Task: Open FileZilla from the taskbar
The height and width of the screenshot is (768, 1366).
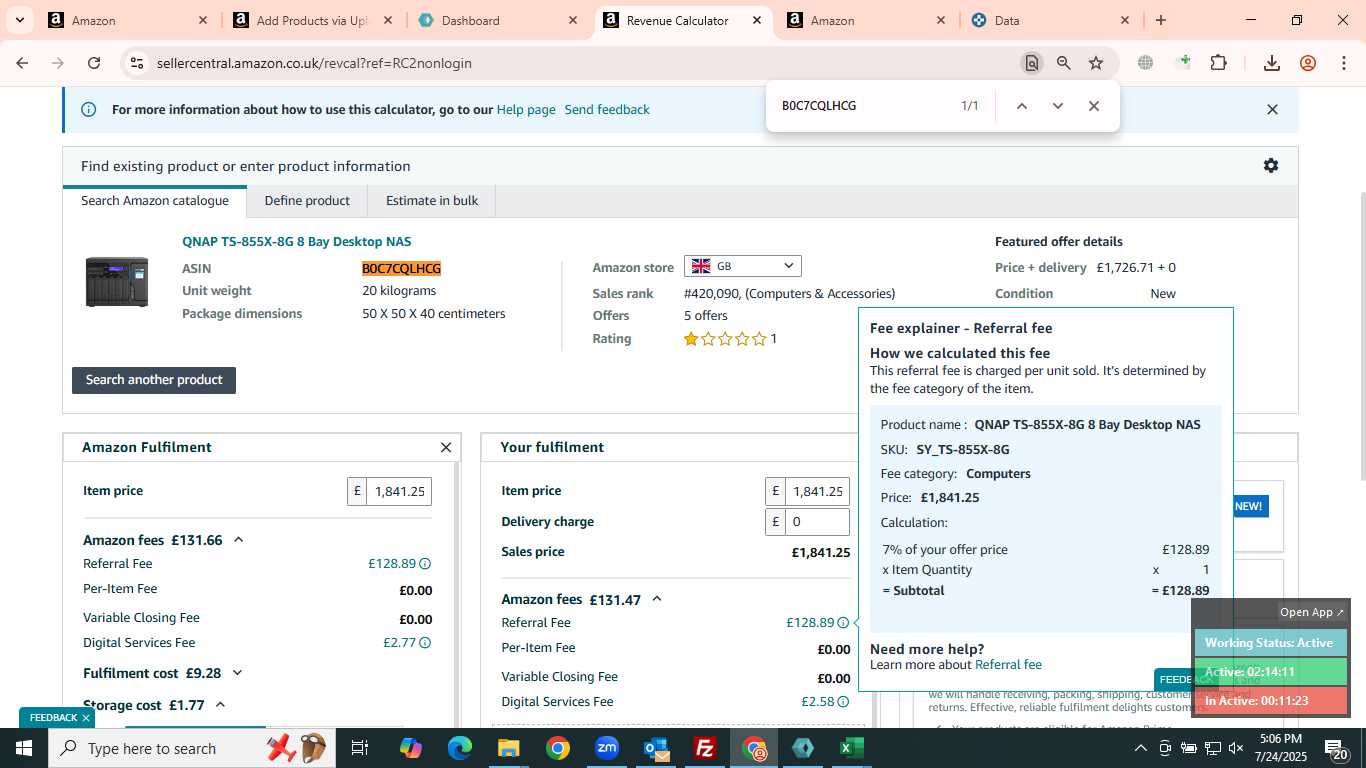Action: coord(705,748)
